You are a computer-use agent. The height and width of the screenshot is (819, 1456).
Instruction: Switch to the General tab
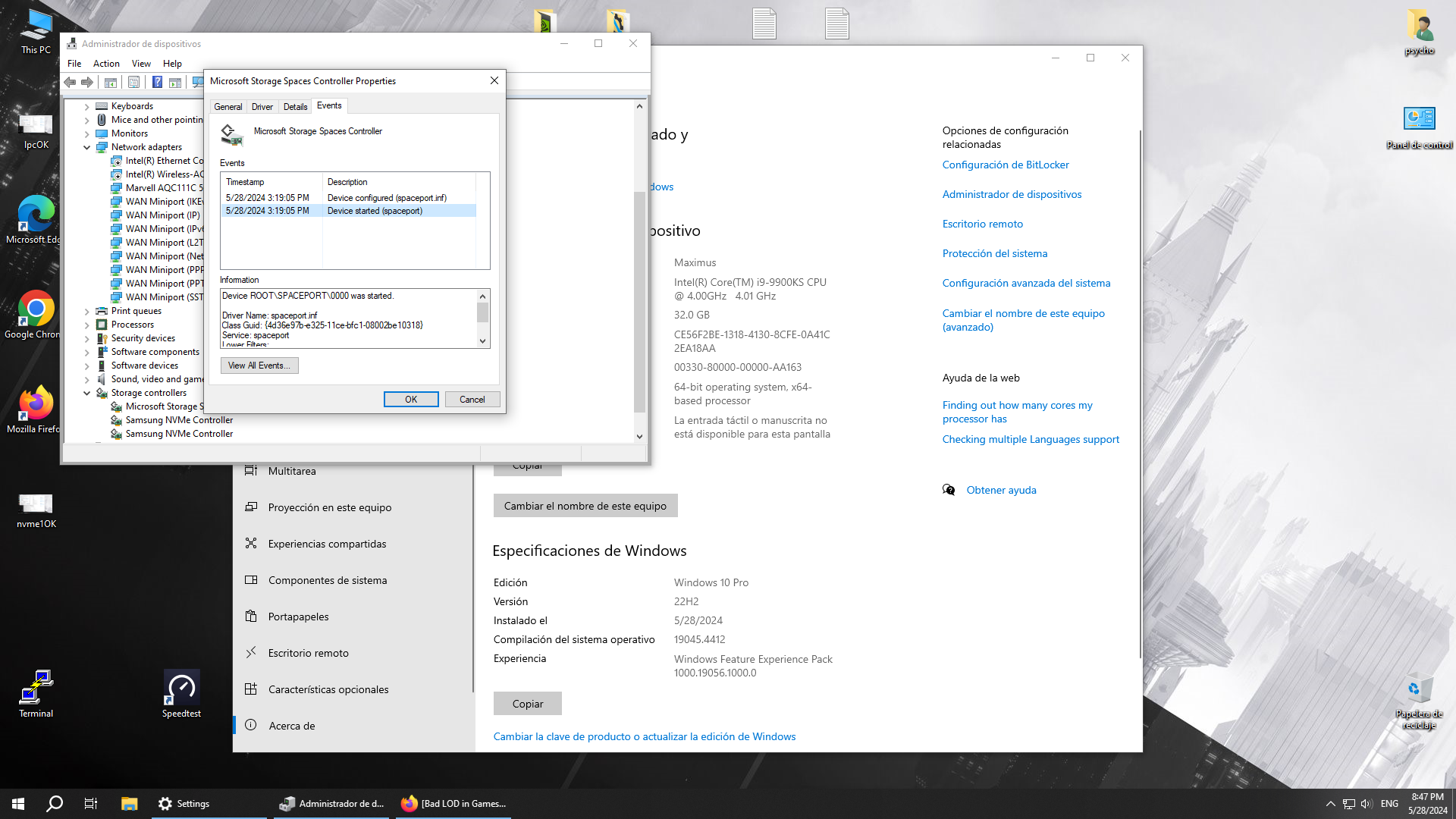228,107
